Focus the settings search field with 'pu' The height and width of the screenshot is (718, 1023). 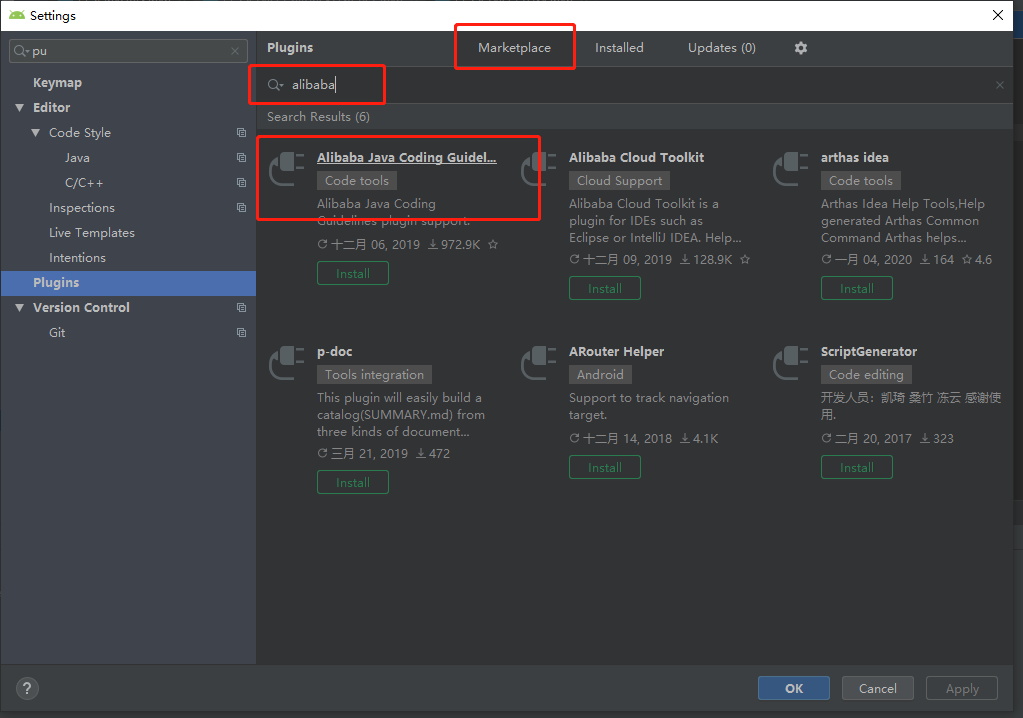click(x=129, y=51)
